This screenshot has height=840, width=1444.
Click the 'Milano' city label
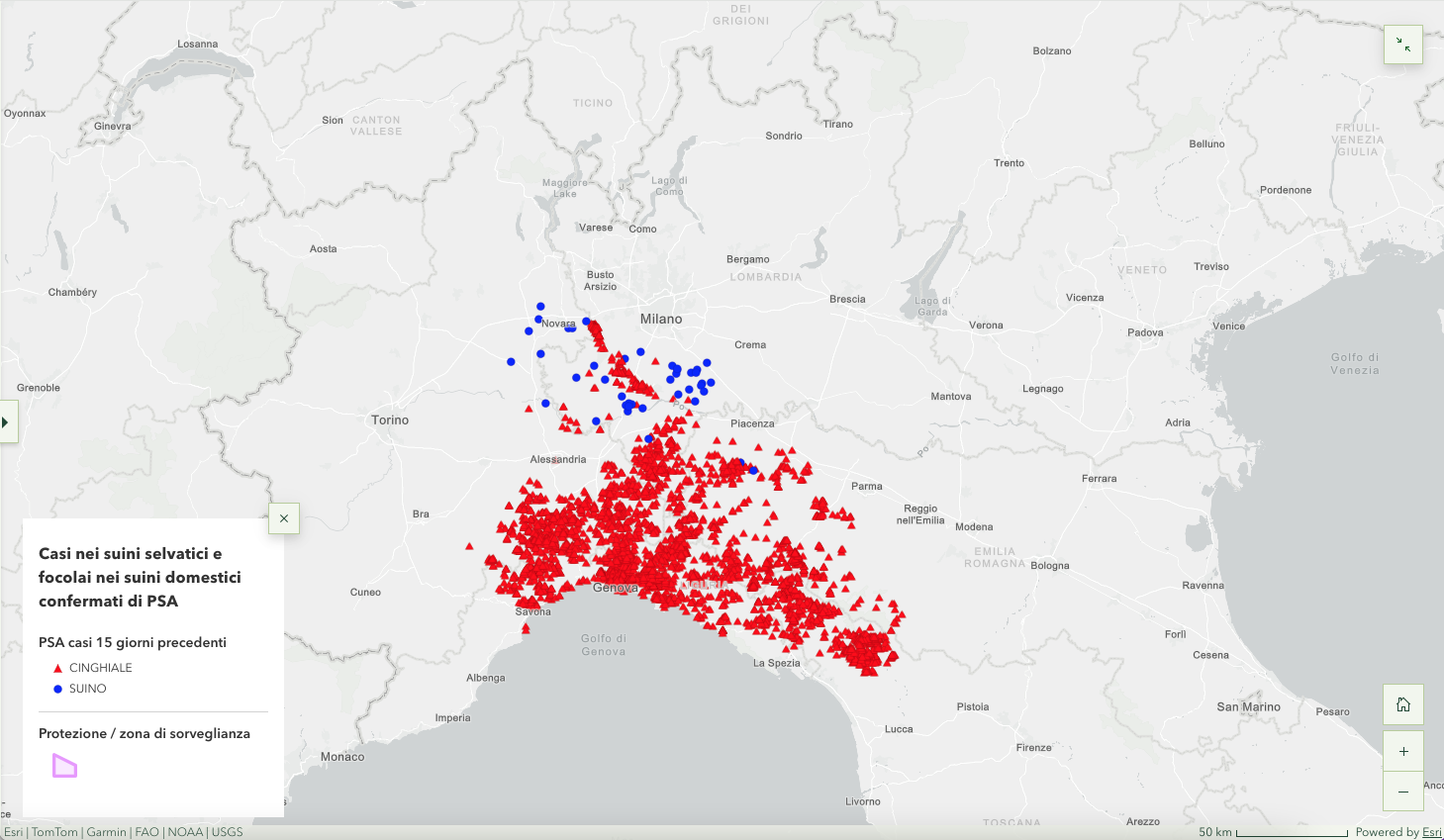pos(661,319)
